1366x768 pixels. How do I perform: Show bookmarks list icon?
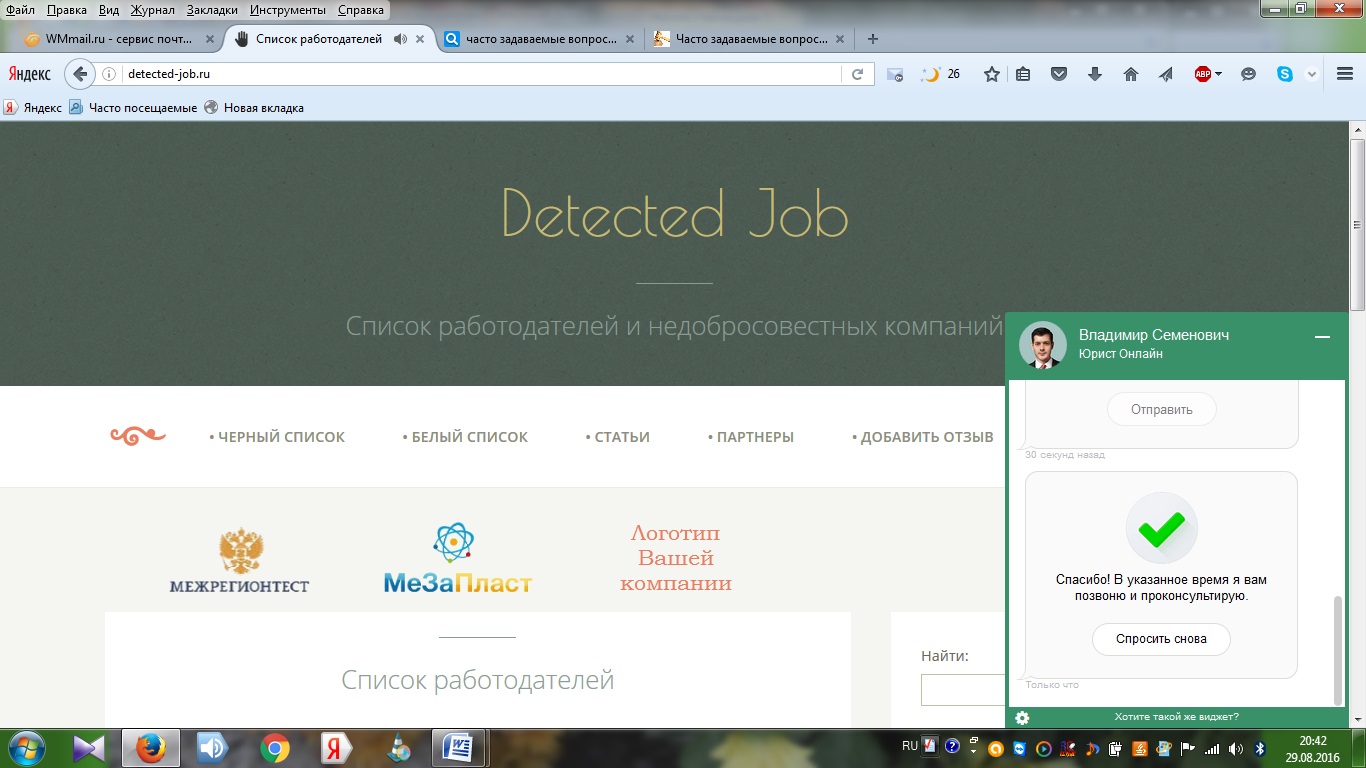pos(1023,74)
